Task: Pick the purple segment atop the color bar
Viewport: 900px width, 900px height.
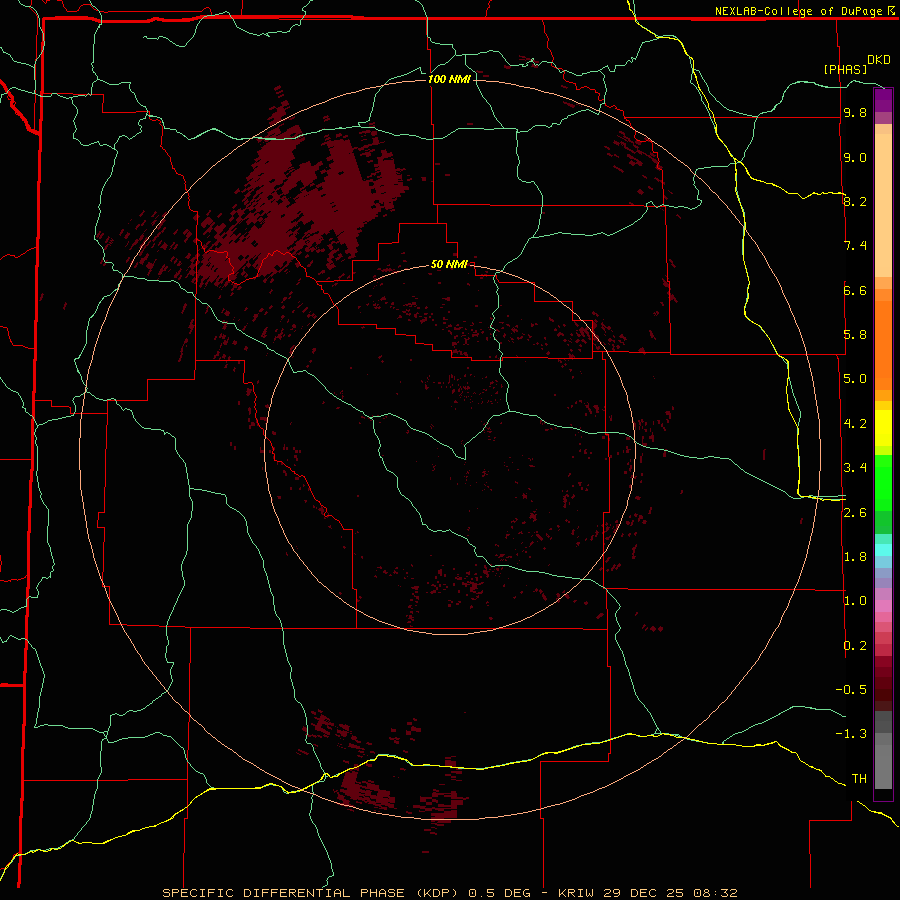Action: (883, 100)
